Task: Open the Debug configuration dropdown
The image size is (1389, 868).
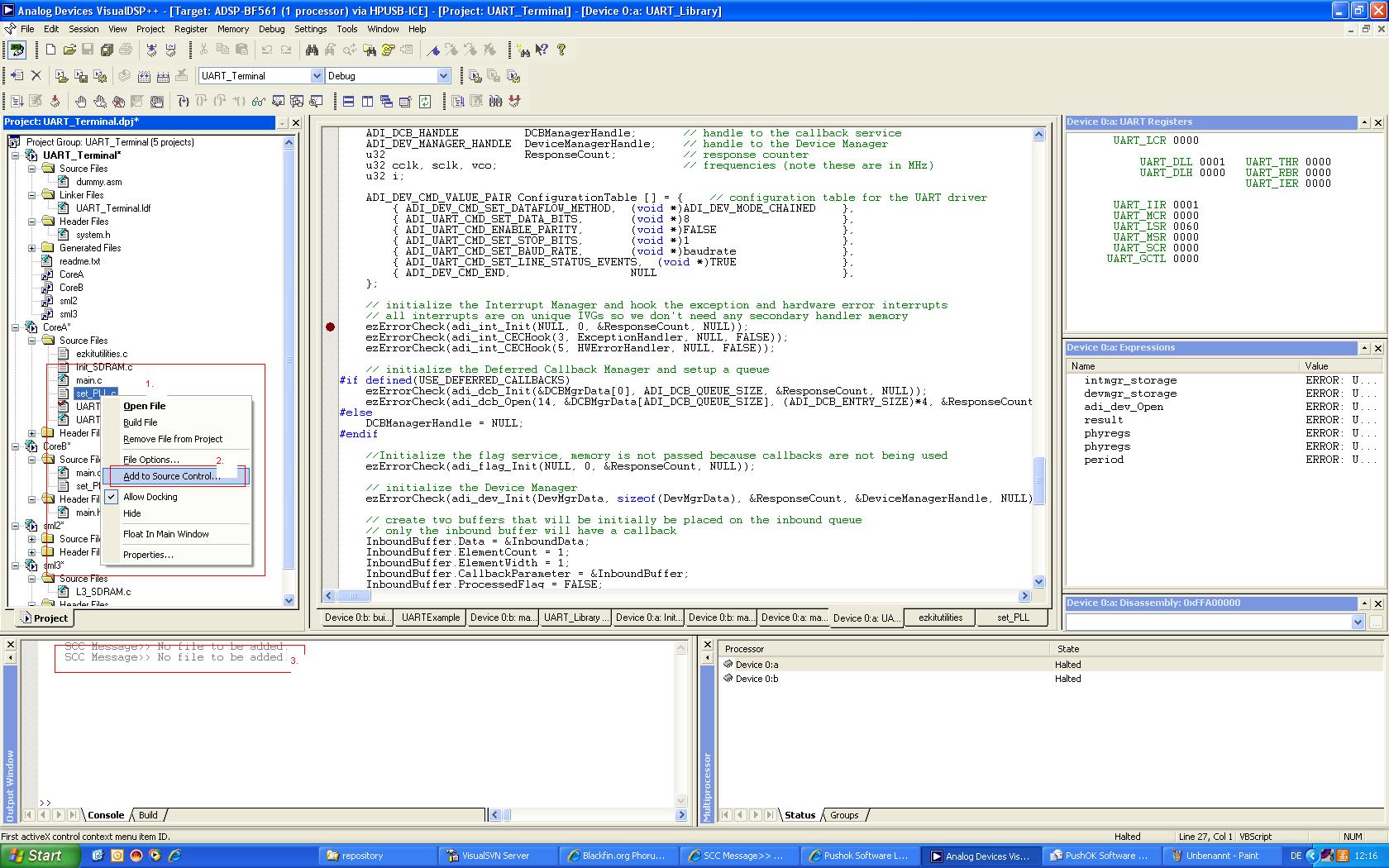Action: point(443,76)
